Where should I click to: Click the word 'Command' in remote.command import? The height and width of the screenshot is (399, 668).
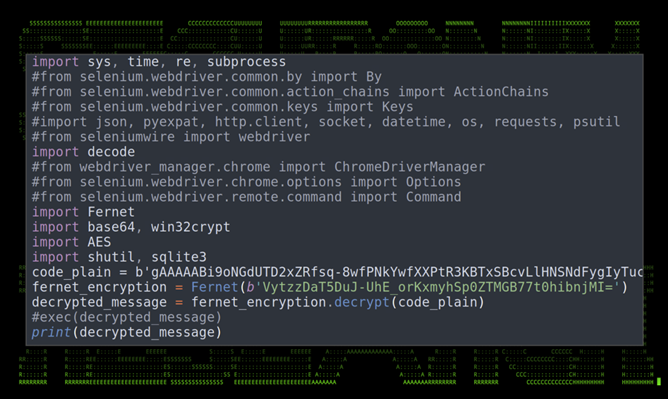coord(433,197)
